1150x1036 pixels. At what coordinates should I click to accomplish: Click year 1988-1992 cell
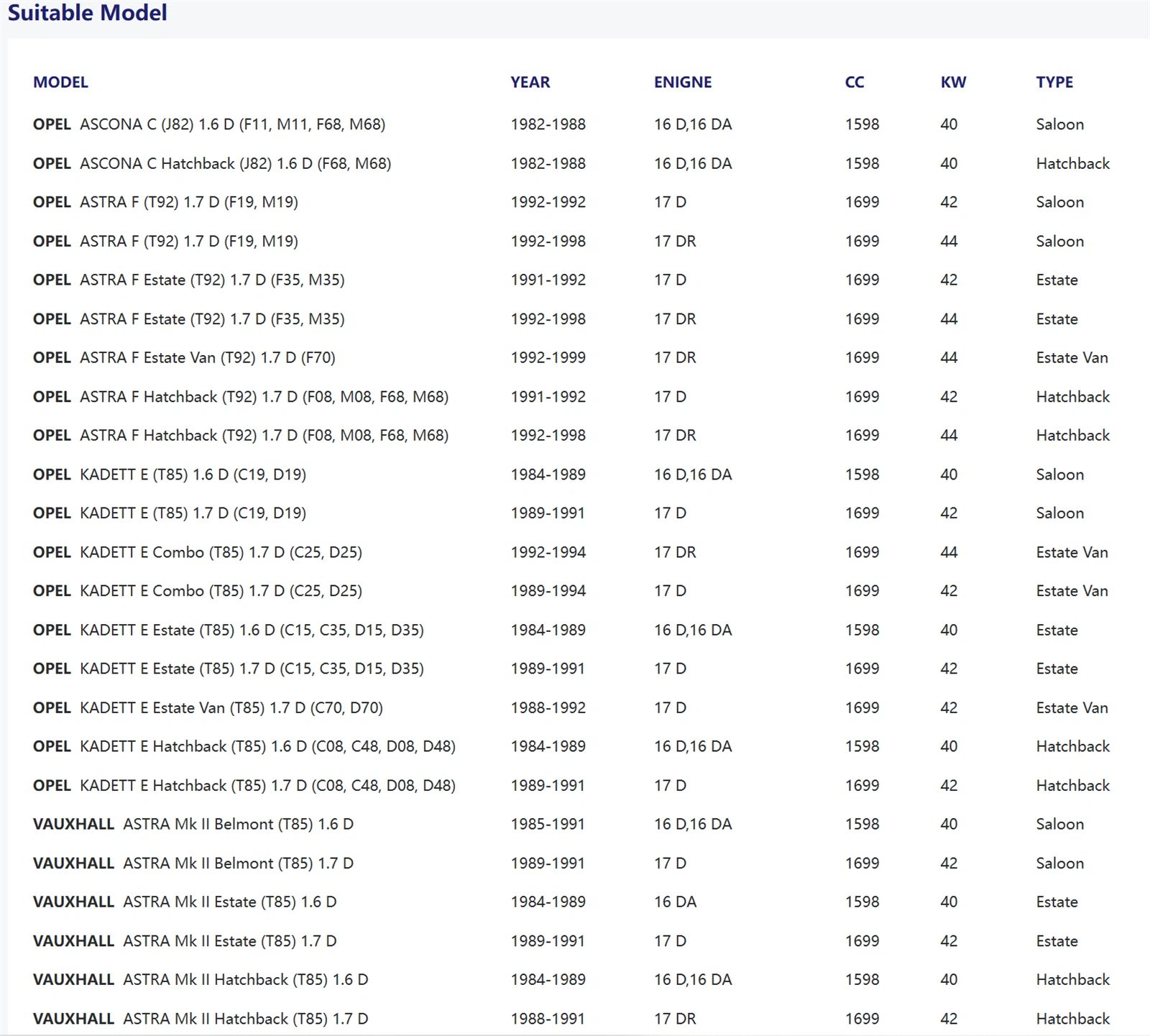548,707
